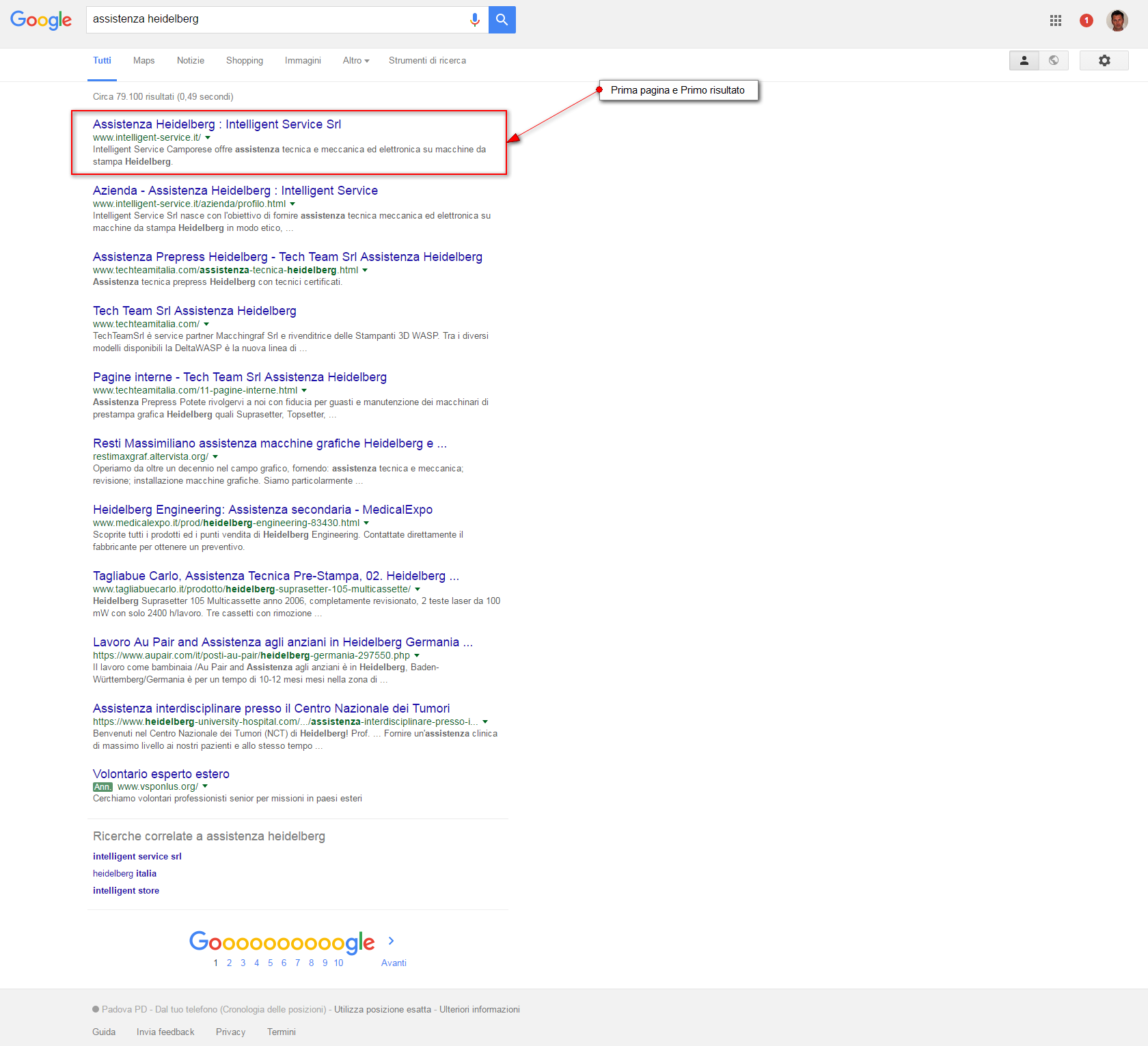Screen dimensions: 1148x1046
Task: Click the Google logo
Action: pyautogui.click(x=41, y=20)
